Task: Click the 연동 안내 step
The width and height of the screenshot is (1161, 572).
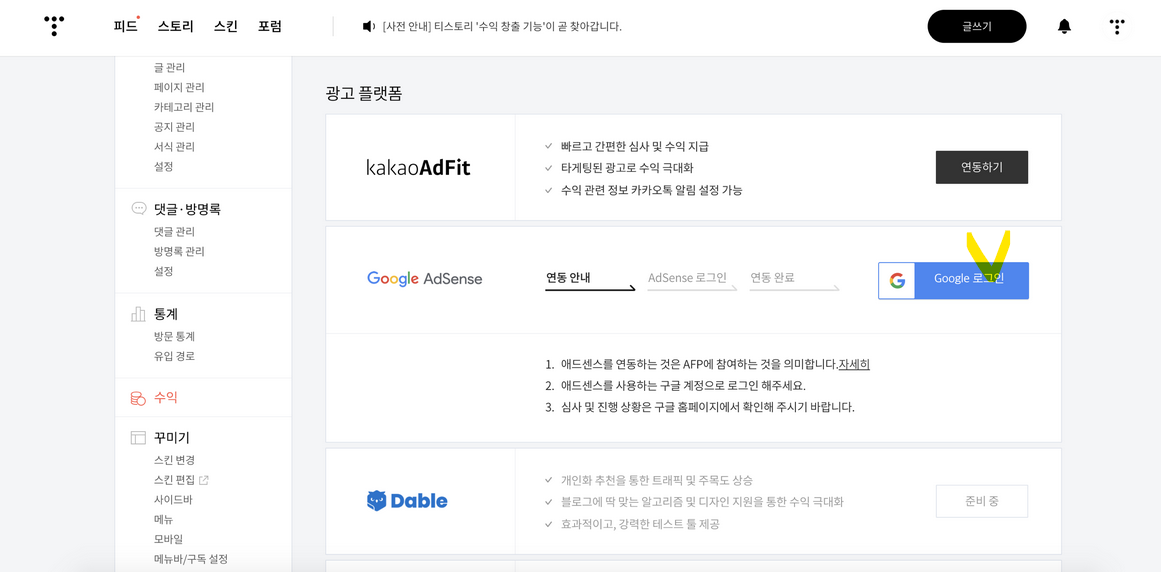Action: 568,278
